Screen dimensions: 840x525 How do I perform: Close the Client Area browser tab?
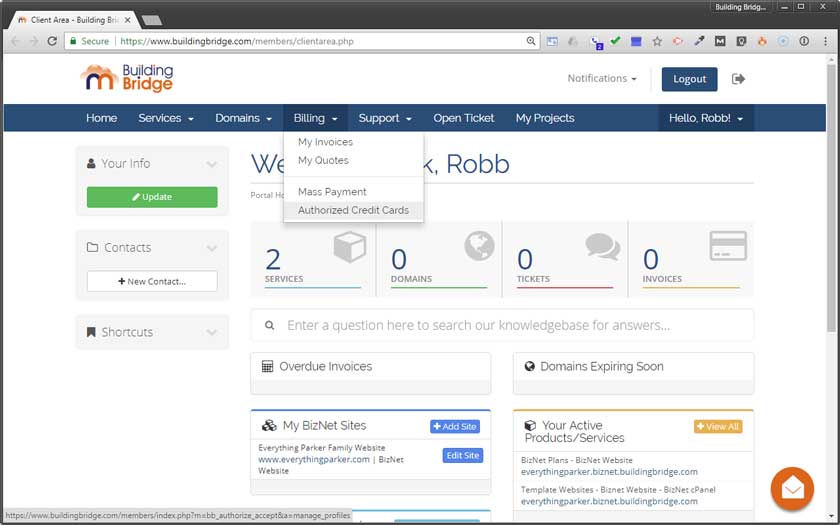point(128,20)
